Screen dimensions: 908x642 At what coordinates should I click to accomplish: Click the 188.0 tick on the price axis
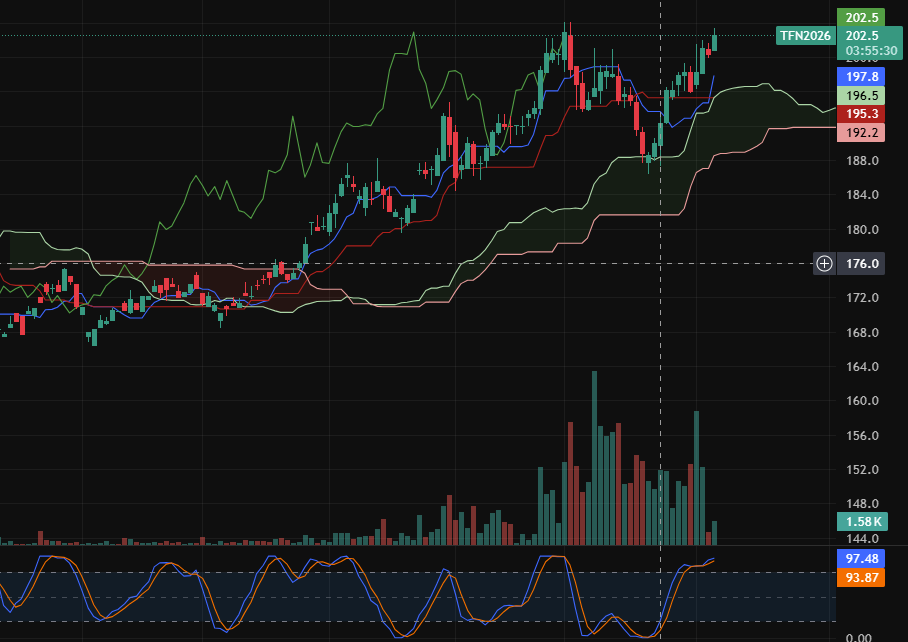[x=862, y=161]
